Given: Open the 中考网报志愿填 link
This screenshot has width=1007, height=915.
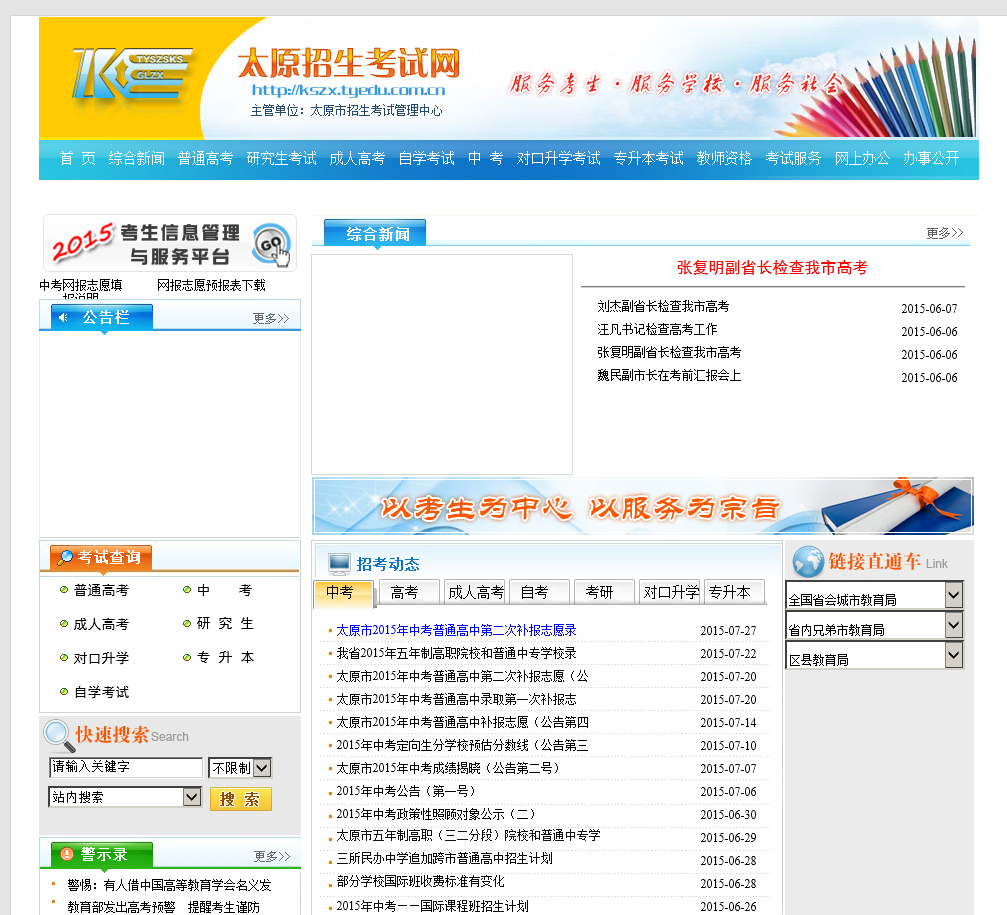Looking at the screenshot, I should [80, 285].
